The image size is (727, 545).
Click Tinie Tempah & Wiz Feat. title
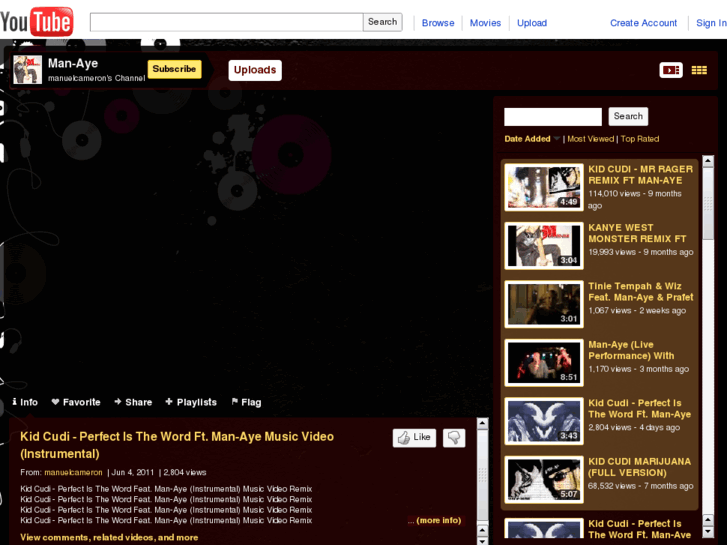coord(641,292)
